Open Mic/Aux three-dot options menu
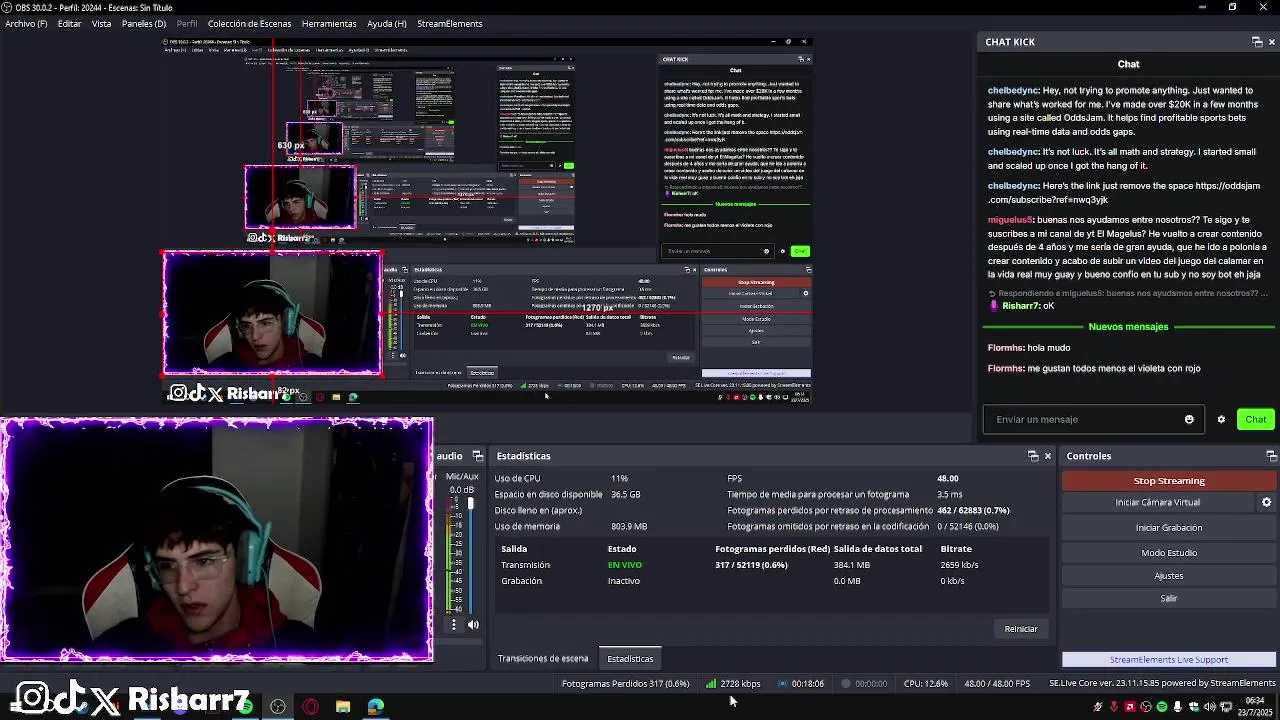This screenshot has width=1280, height=720. pos(454,625)
